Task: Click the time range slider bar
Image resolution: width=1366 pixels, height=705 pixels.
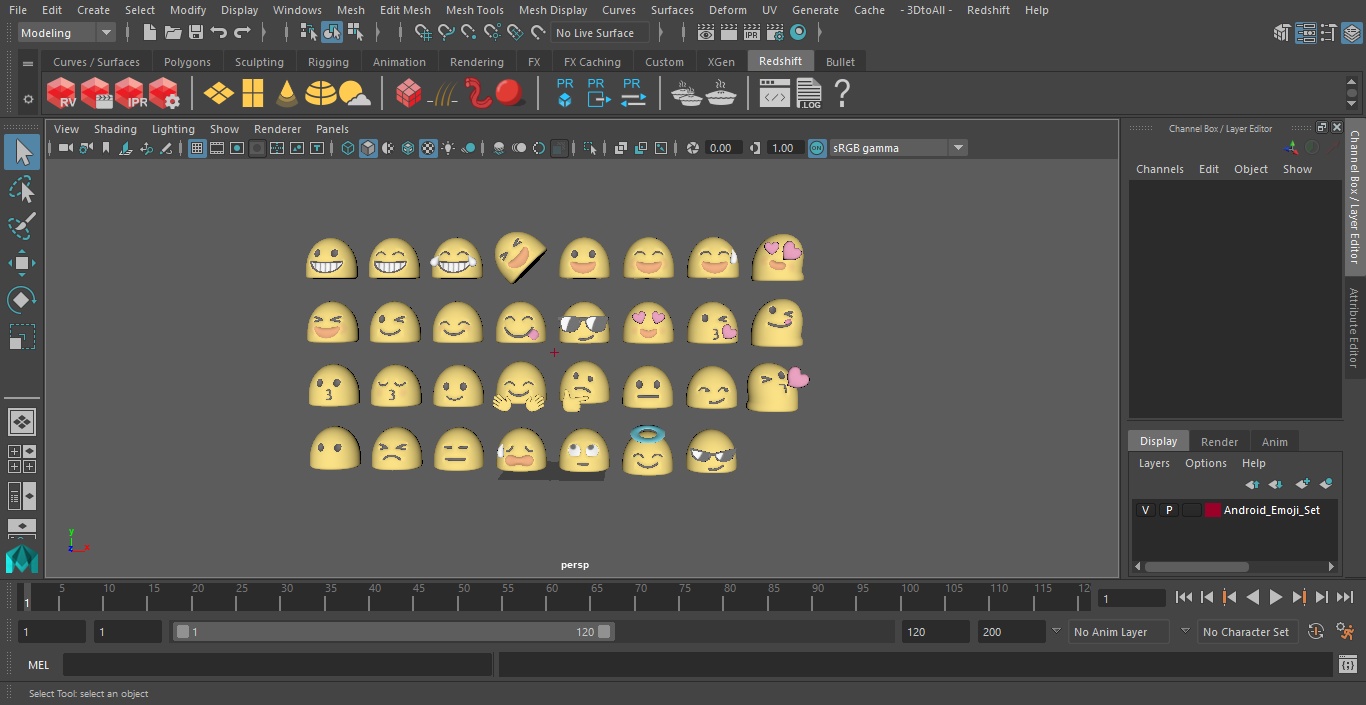Action: [393, 632]
